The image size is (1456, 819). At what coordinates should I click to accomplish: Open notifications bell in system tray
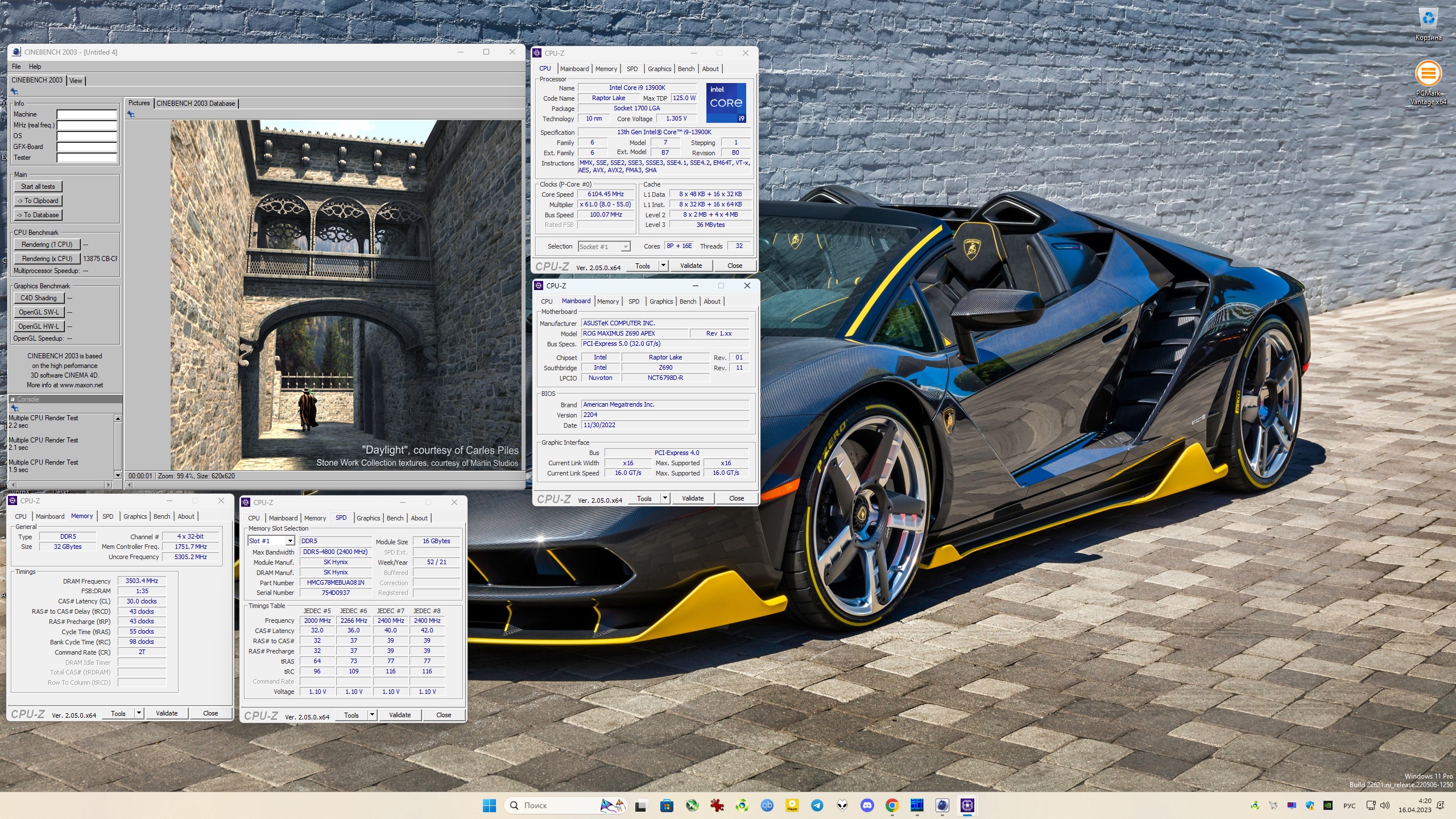coord(1441,805)
